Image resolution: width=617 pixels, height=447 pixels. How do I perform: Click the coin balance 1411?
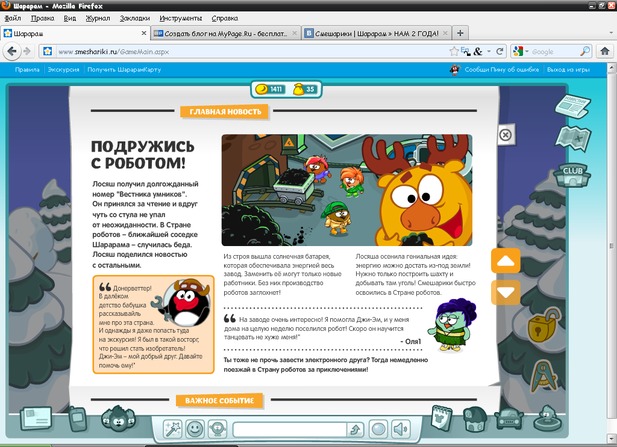270,89
